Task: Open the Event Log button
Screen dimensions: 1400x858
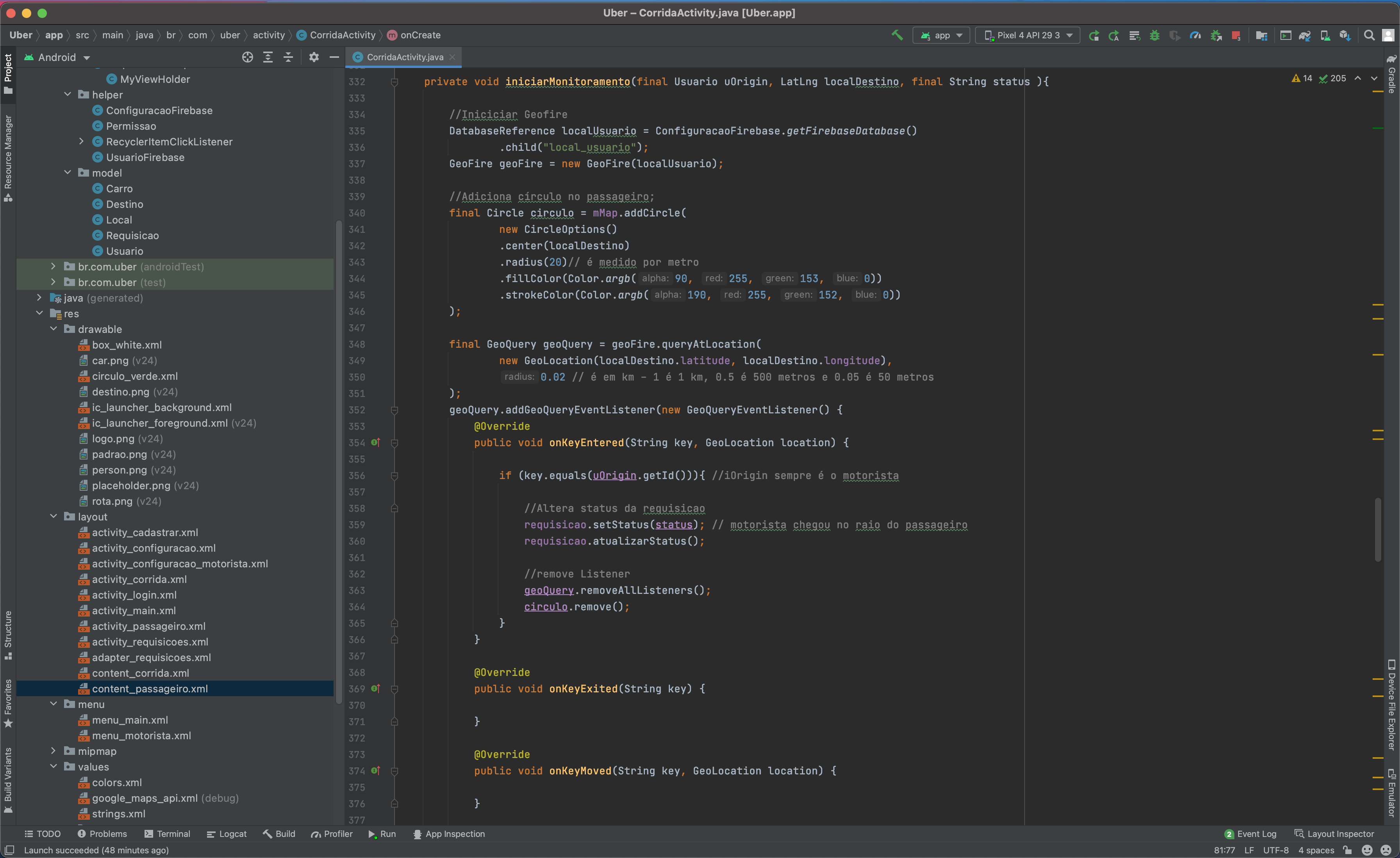Action: click(x=1250, y=833)
